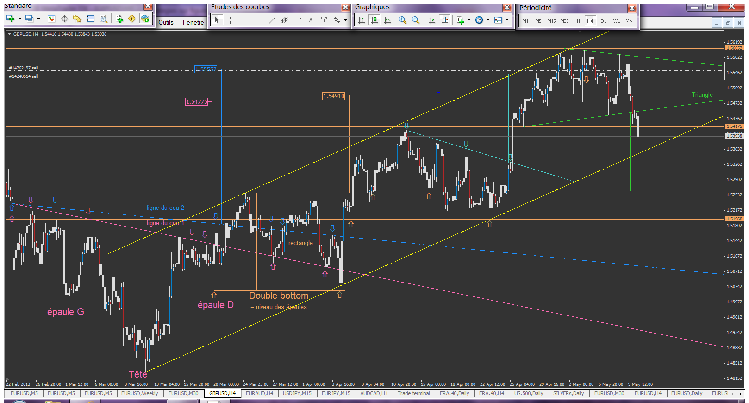Switch chart to Line Chart mode
Image resolution: width=749 pixels, height=403 pixels.
tap(387, 20)
